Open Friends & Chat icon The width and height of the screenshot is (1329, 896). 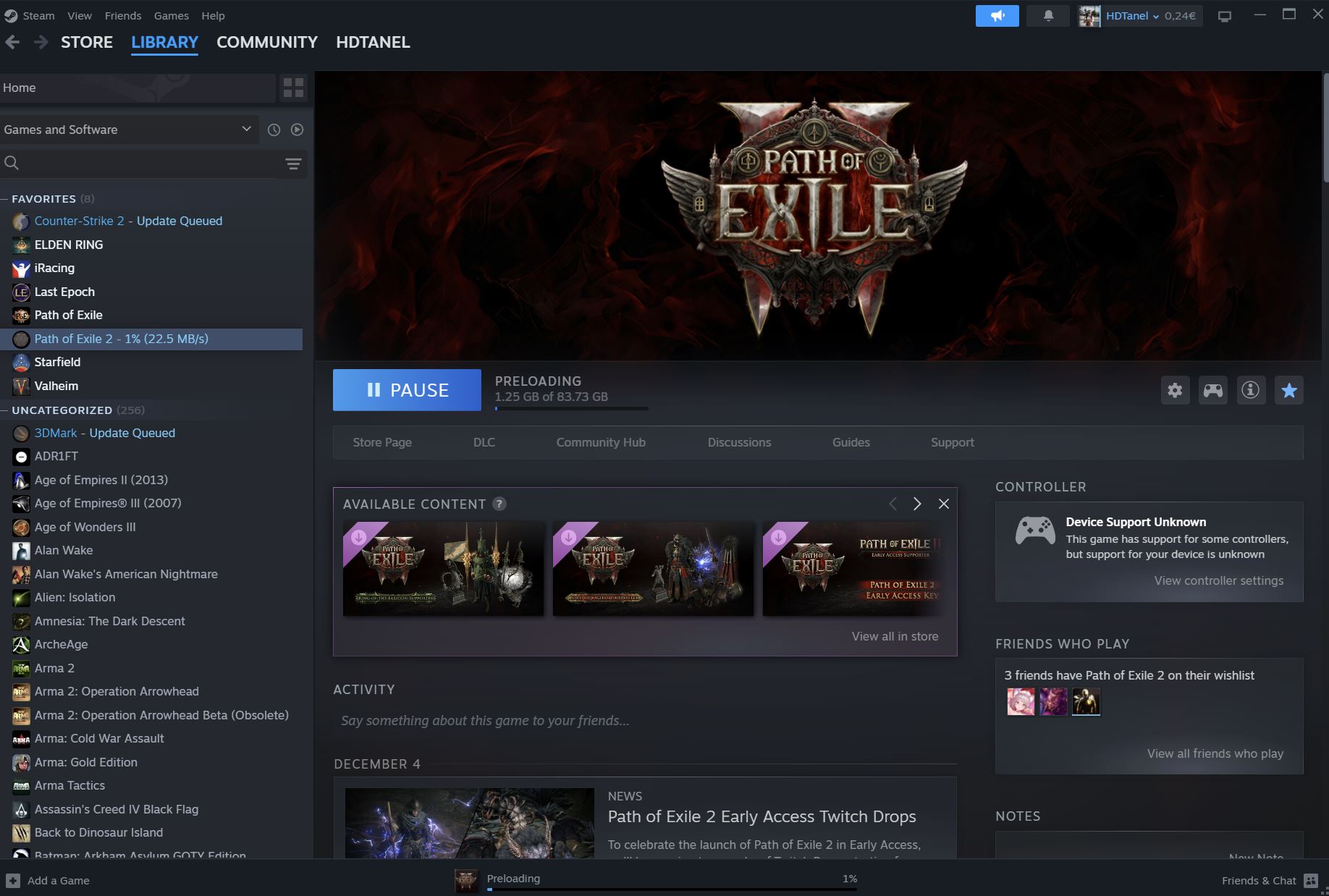pos(1311,880)
